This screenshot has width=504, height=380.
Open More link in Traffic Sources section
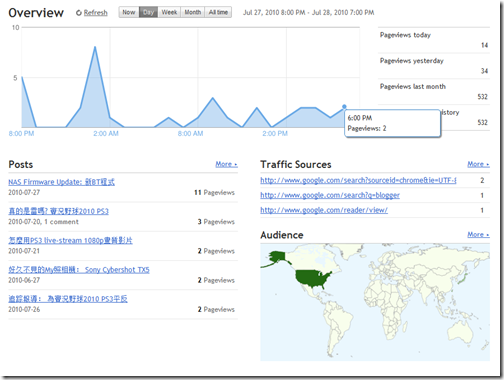(x=478, y=164)
